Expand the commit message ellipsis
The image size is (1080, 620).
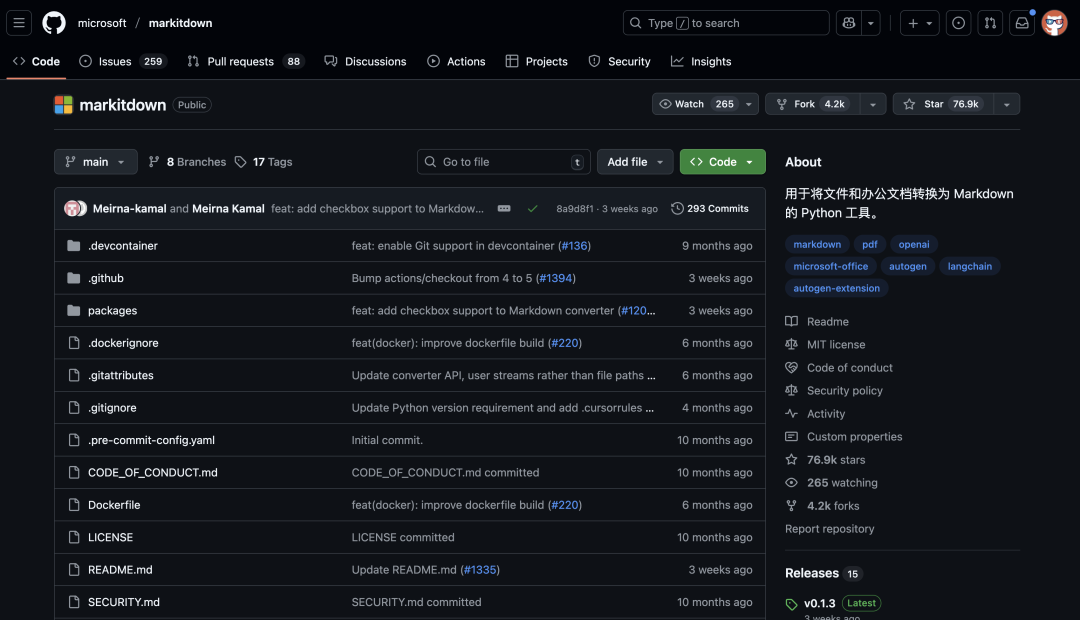[504, 209]
